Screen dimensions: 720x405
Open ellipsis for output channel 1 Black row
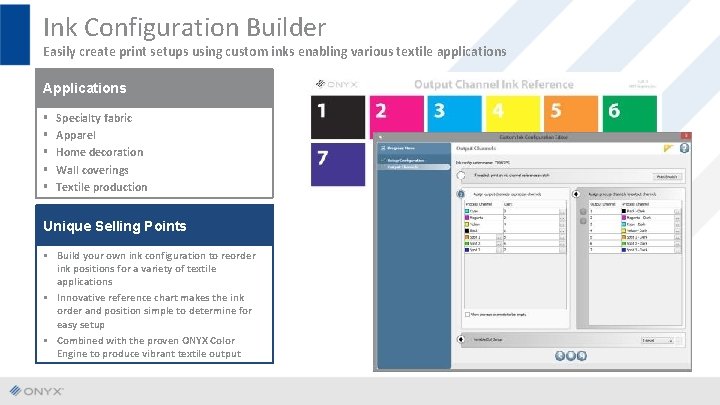click(x=677, y=212)
